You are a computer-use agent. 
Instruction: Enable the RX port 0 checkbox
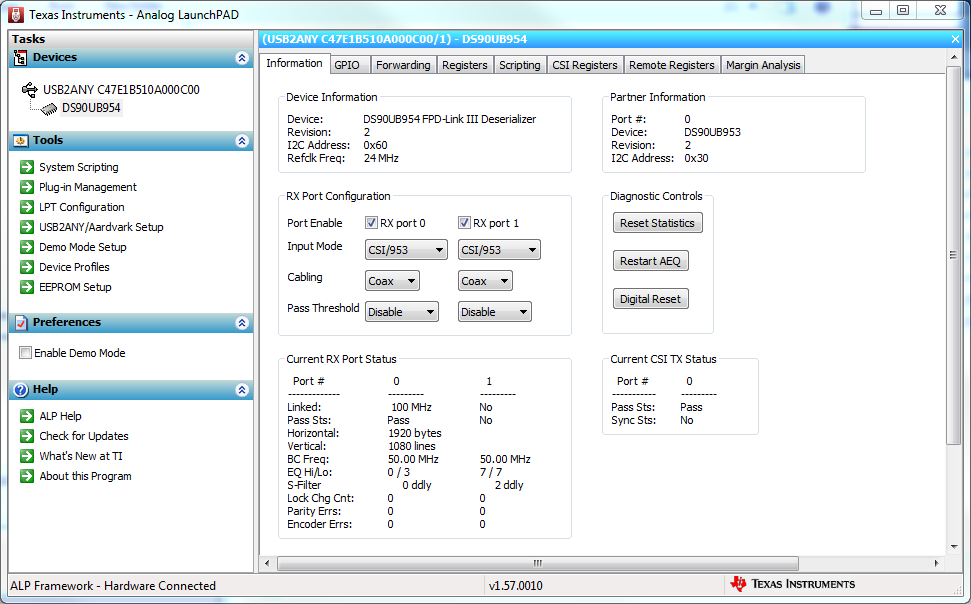(x=370, y=222)
